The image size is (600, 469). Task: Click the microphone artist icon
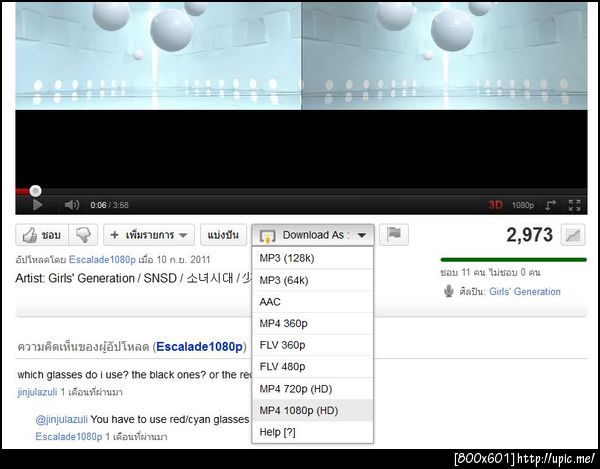(448, 291)
